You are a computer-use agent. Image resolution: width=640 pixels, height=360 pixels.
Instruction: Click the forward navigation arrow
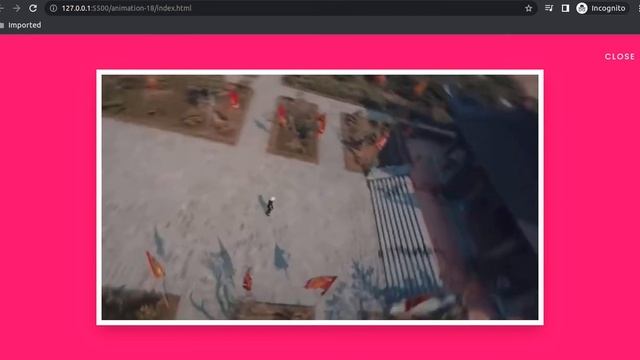coord(16,8)
